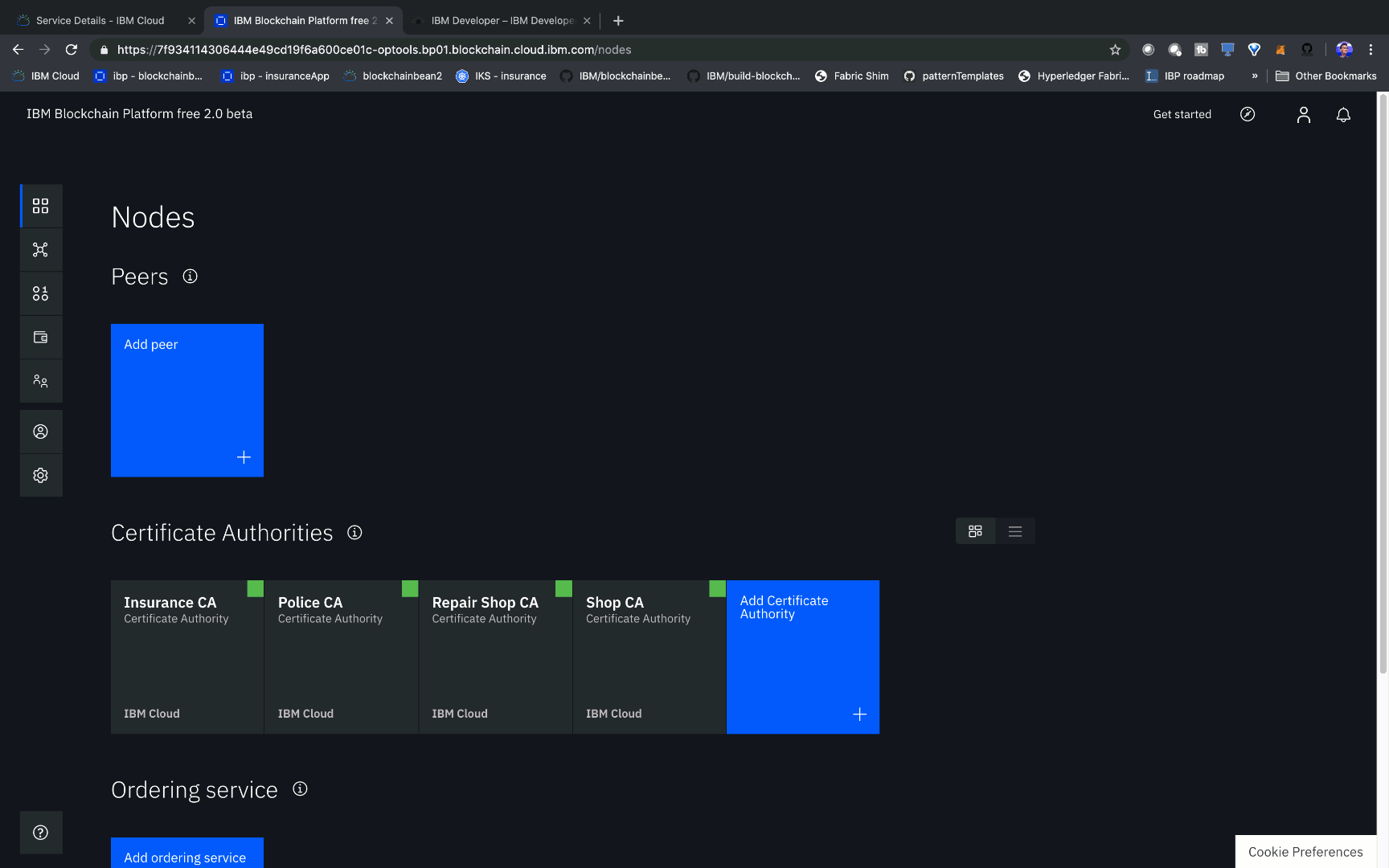Open the Shop CA tile
The width and height of the screenshot is (1389, 868).
point(649,657)
